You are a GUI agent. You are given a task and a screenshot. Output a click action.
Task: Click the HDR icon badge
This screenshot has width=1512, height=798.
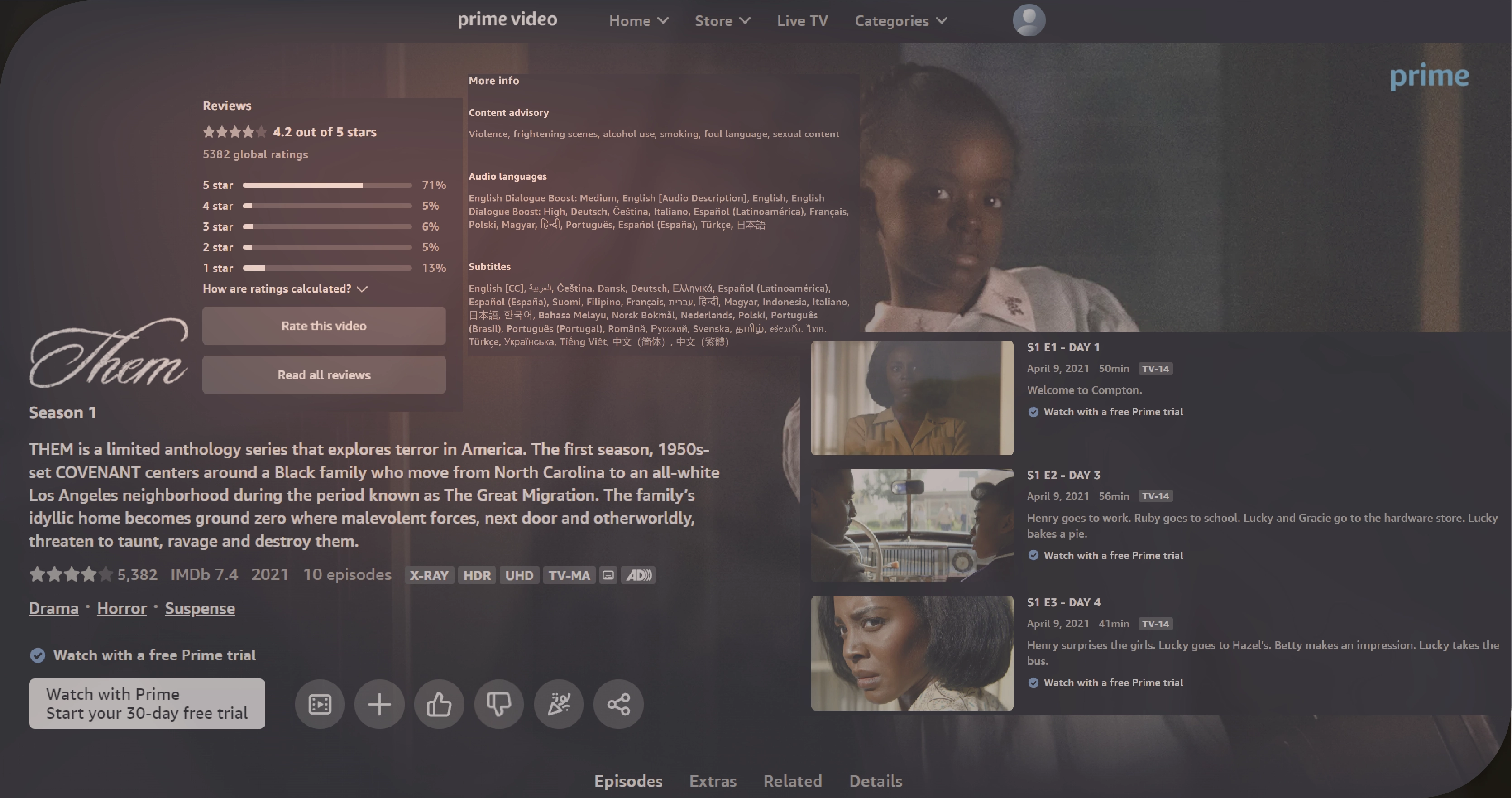coord(475,575)
